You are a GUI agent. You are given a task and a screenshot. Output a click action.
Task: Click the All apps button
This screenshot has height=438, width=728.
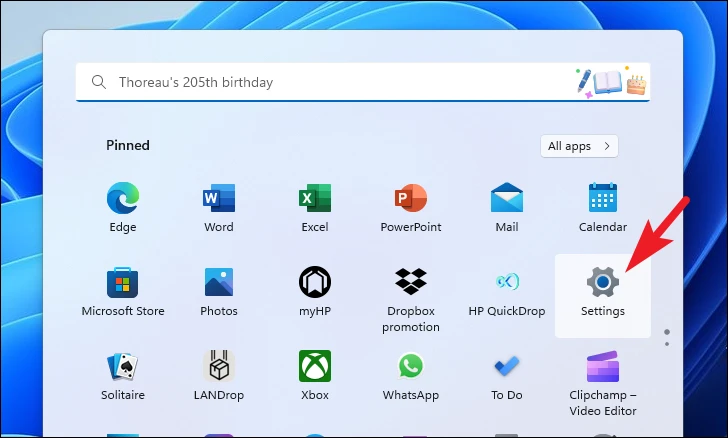[x=579, y=146]
